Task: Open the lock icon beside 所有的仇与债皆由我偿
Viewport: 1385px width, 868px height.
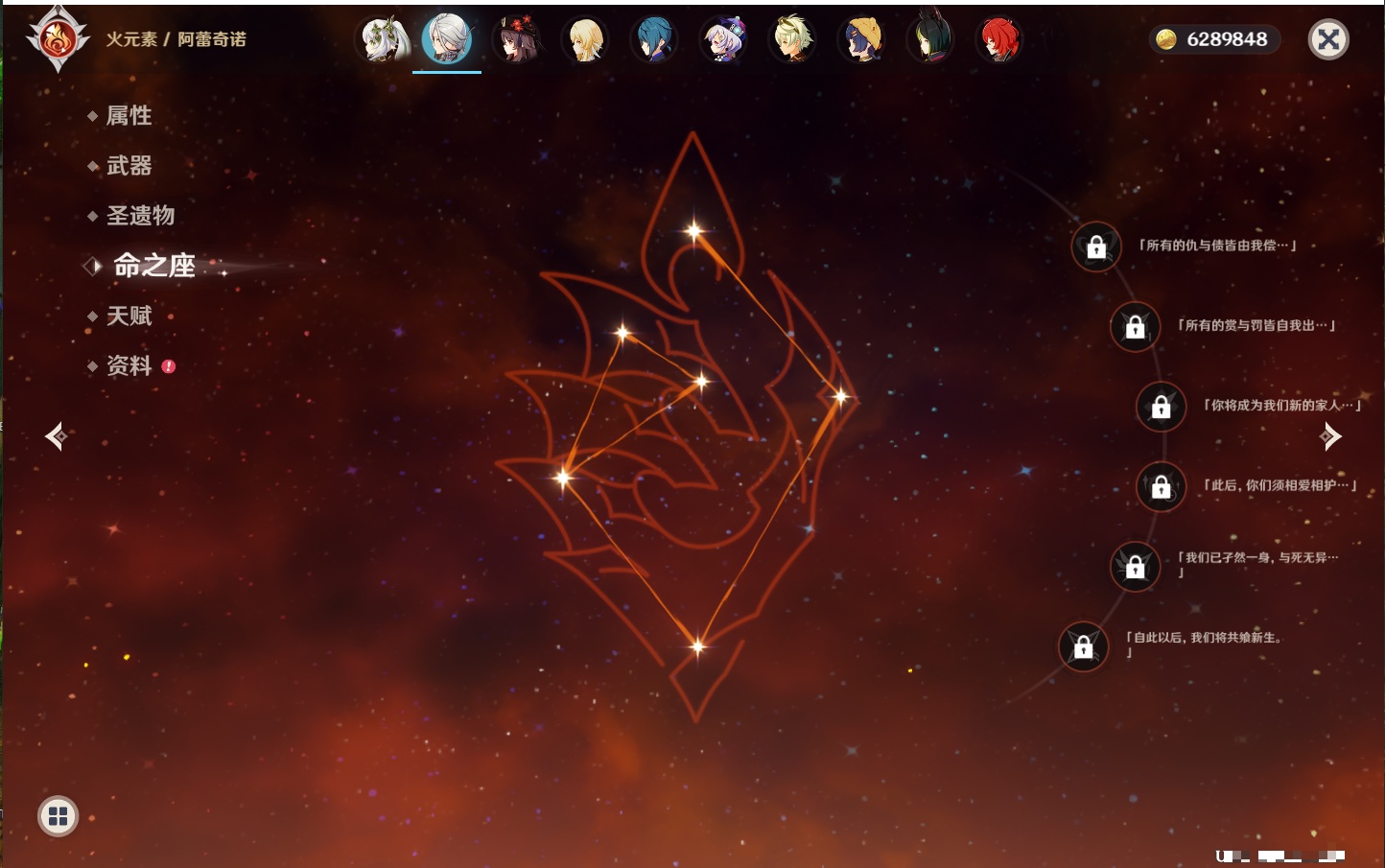Action: pyautogui.click(x=1096, y=246)
